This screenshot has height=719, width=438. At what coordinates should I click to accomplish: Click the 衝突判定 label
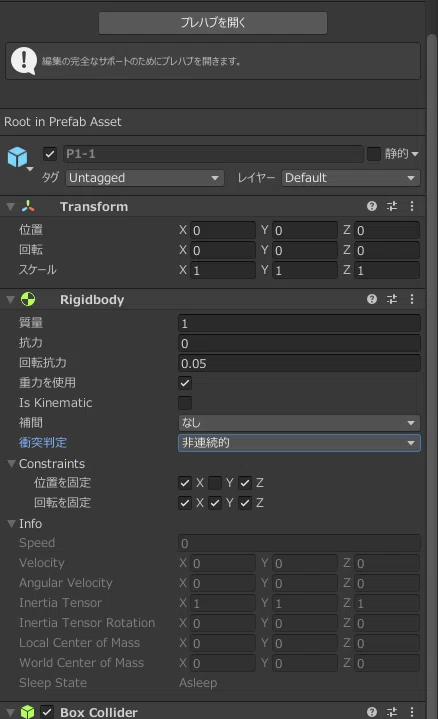click(43, 443)
